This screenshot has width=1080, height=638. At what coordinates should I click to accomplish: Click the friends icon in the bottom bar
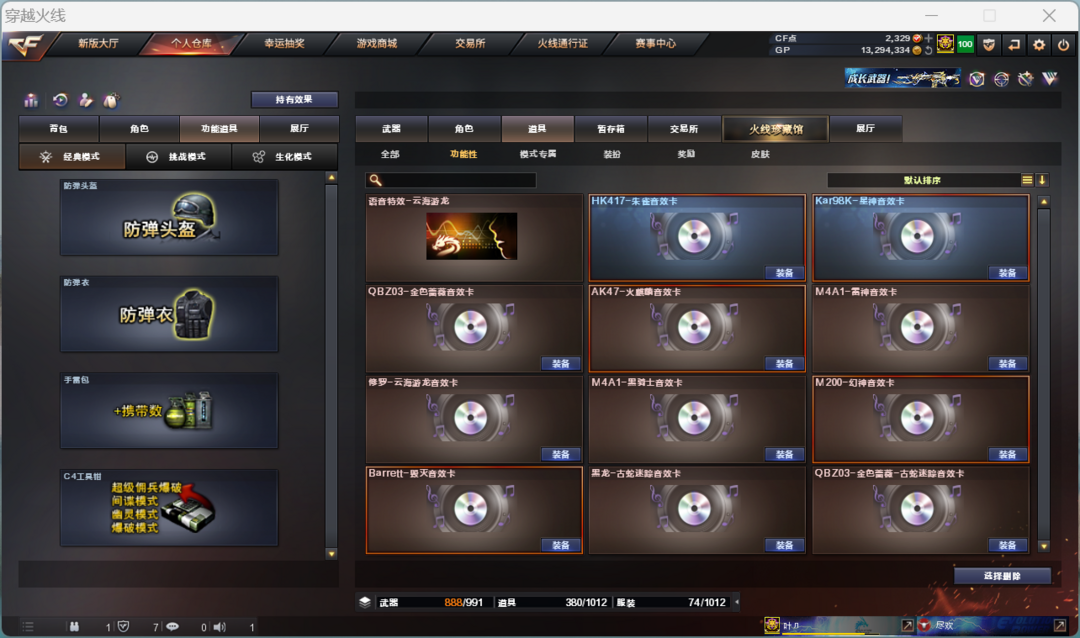74,627
